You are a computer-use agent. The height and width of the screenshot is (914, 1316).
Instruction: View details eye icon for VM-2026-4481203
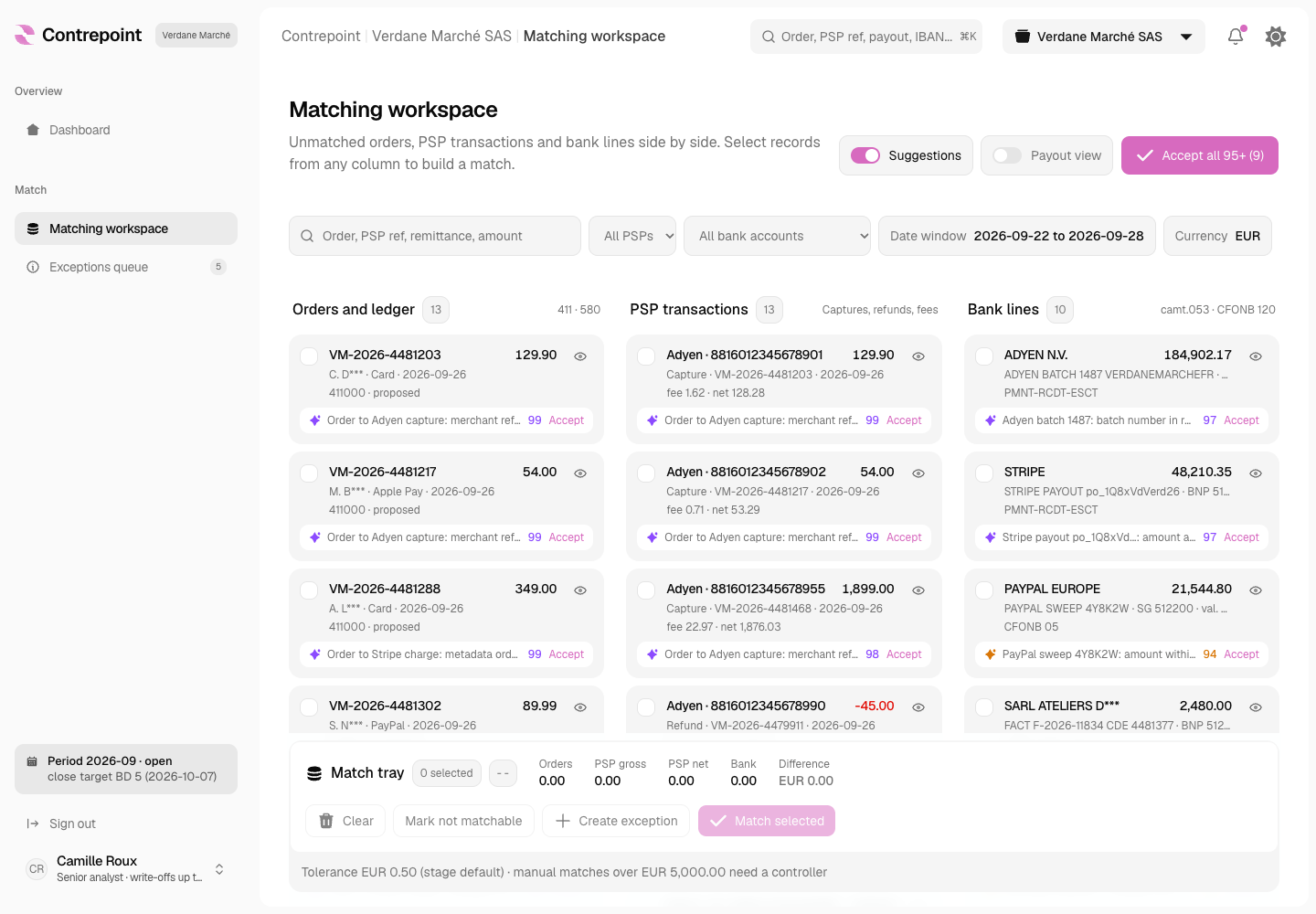[580, 356]
